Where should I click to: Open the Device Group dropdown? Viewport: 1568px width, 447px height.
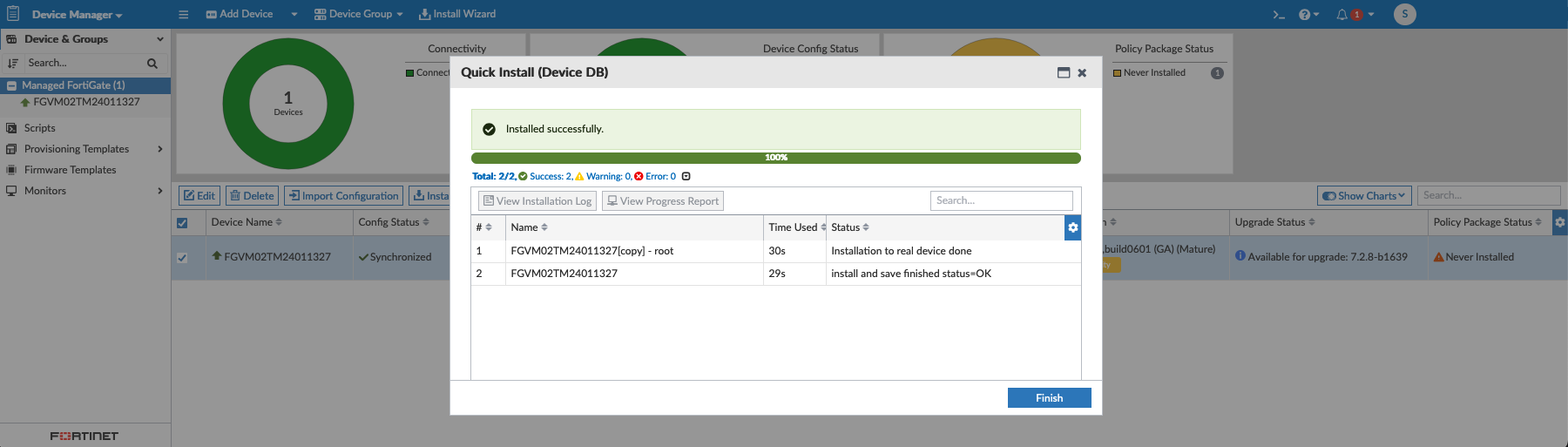359,15
